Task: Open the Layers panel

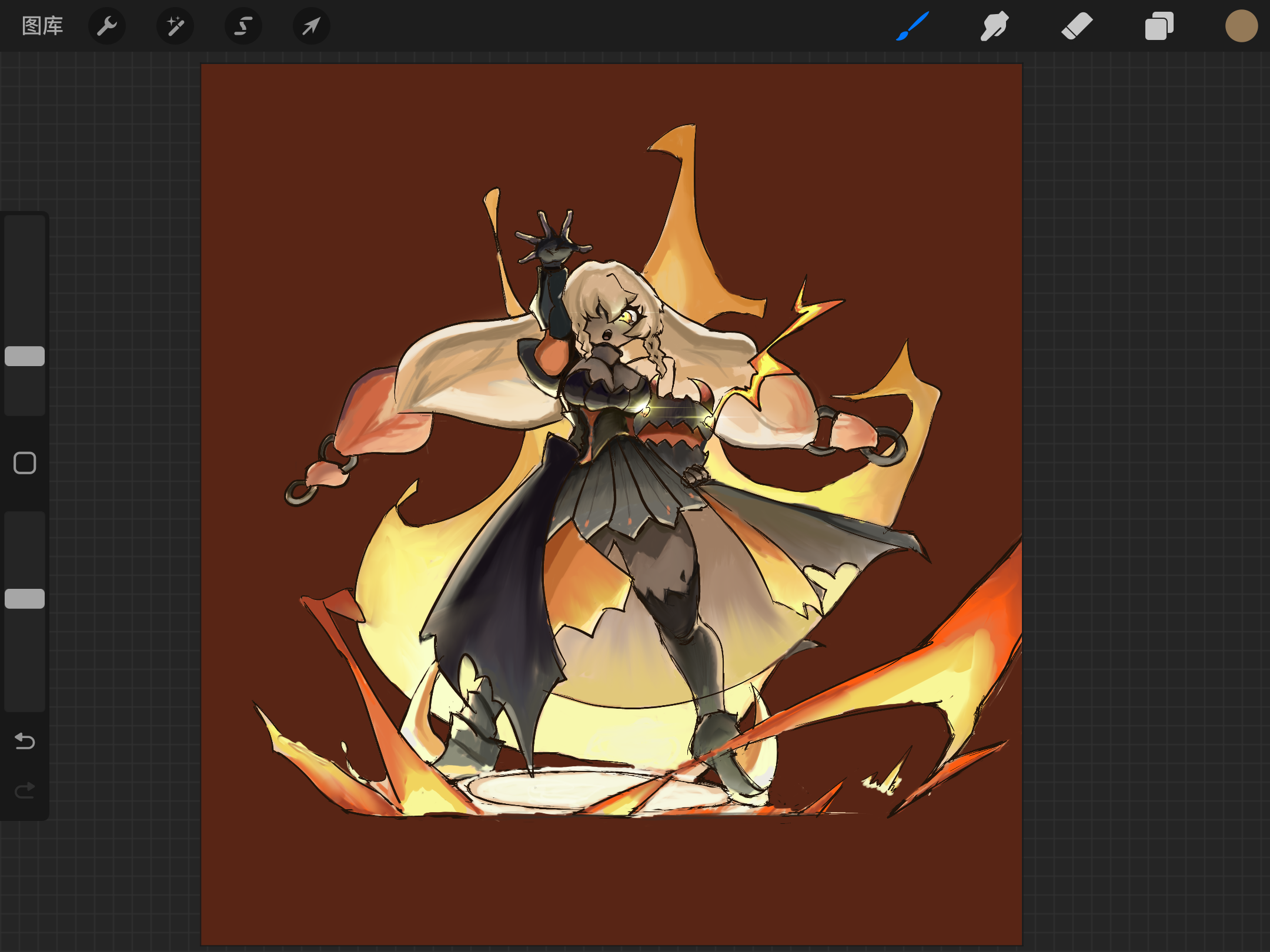Action: pos(1159,26)
